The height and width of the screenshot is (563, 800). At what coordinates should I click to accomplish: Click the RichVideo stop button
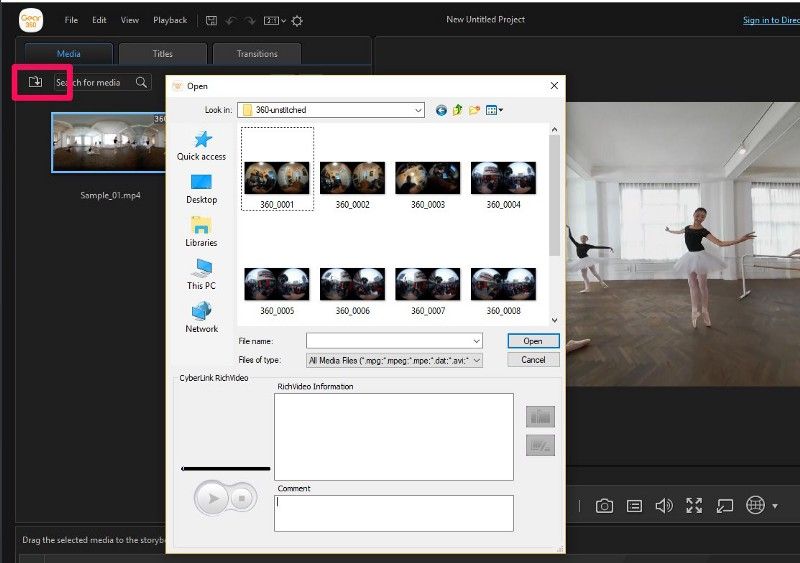[x=242, y=498]
